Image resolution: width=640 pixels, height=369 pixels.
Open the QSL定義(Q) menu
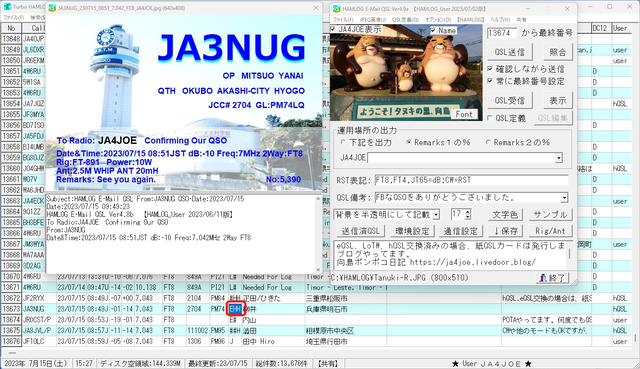click(405, 20)
